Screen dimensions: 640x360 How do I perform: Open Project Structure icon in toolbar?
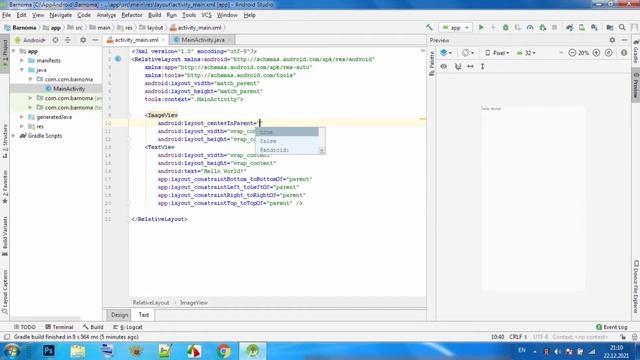click(610, 27)
